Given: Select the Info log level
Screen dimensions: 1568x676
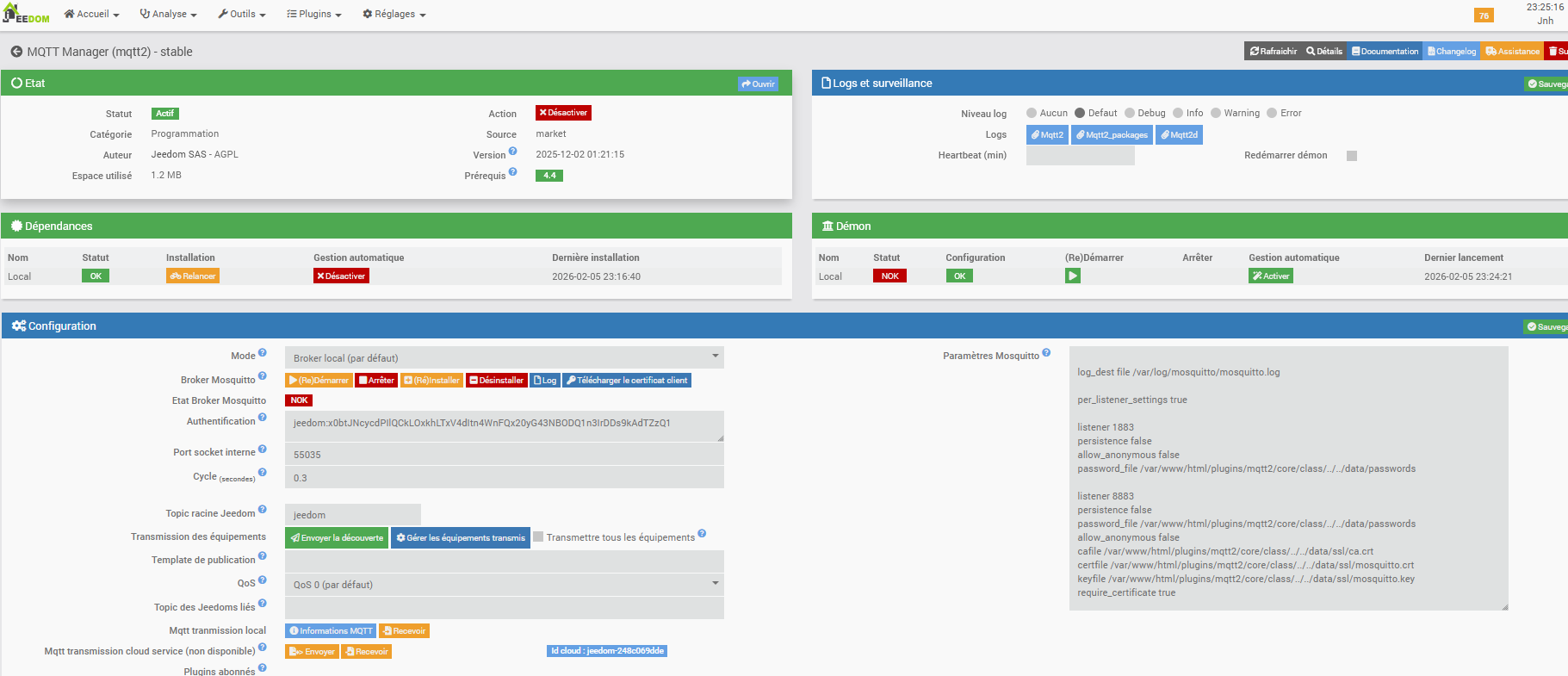Looking at the screenshot, I should [x=1178, y=113].
